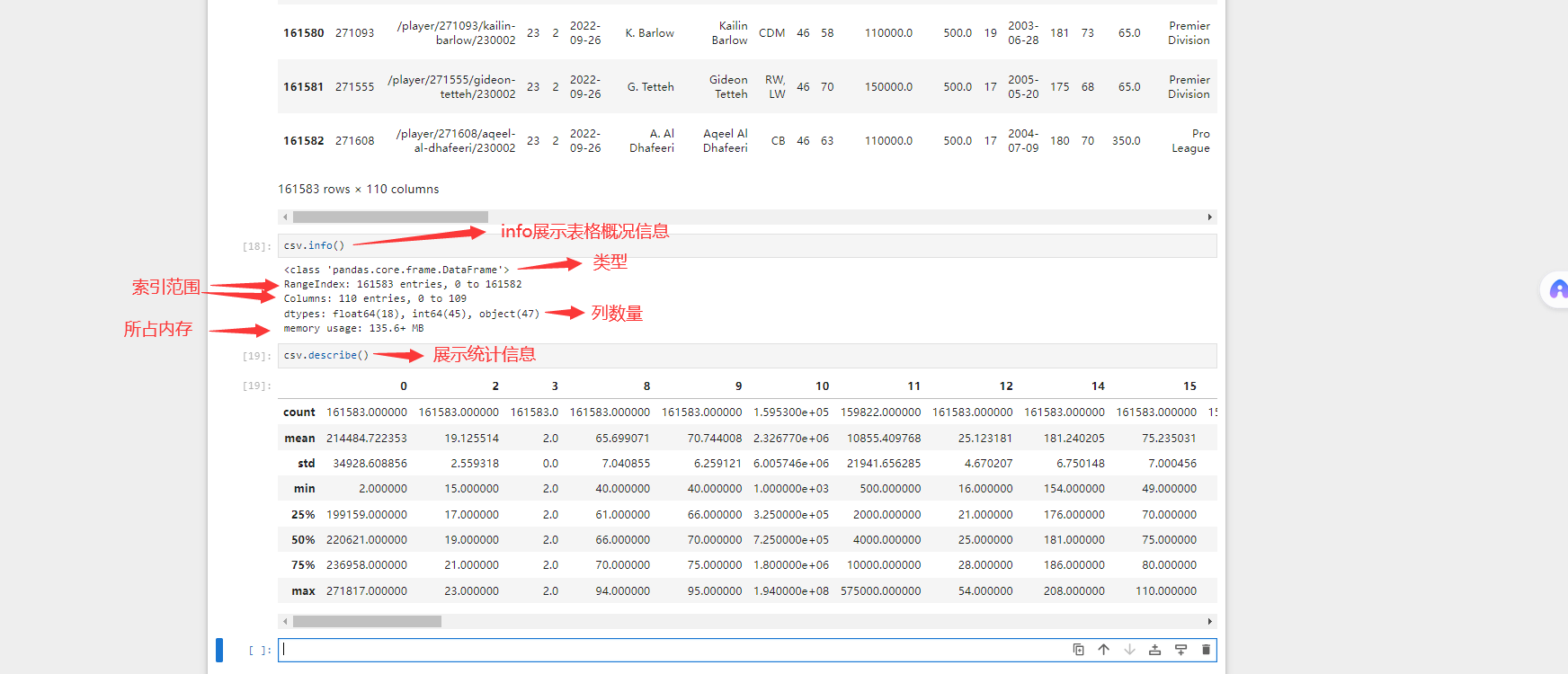The height and width of the screenshot is (674, 1568).
Task: Select the RangeIndex output line
Action: [x=403, y=284]
